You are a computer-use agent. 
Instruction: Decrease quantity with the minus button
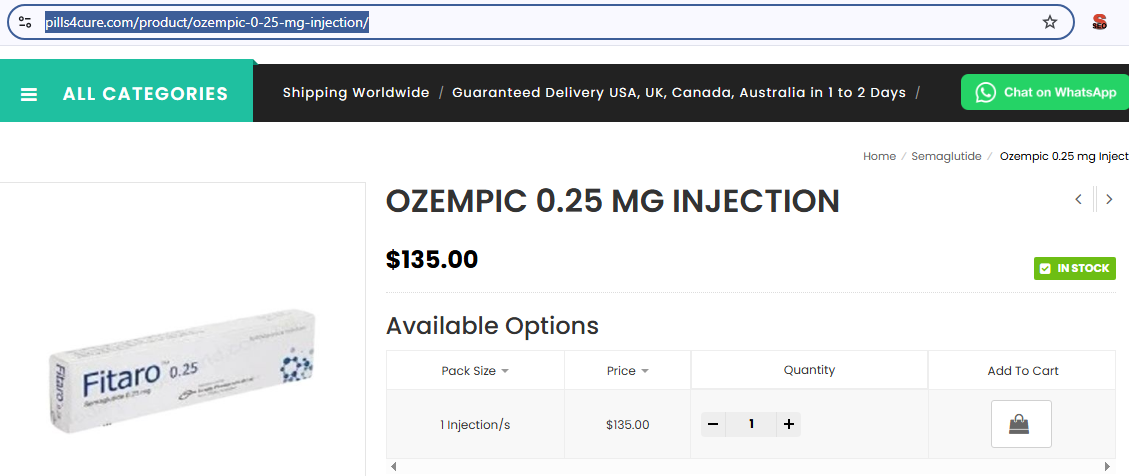click(713, 424)
